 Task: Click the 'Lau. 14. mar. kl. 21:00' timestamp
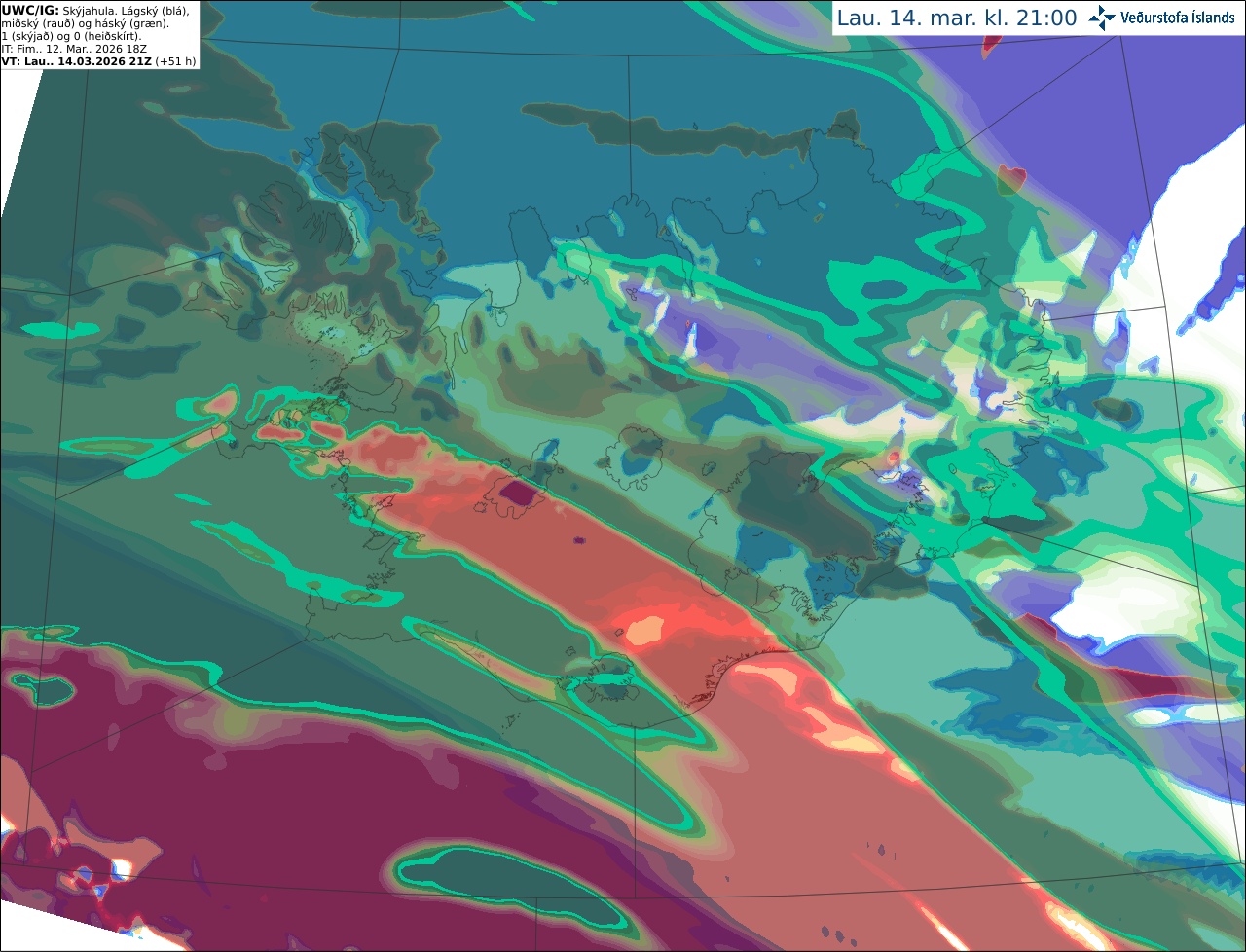coord(957,18)
